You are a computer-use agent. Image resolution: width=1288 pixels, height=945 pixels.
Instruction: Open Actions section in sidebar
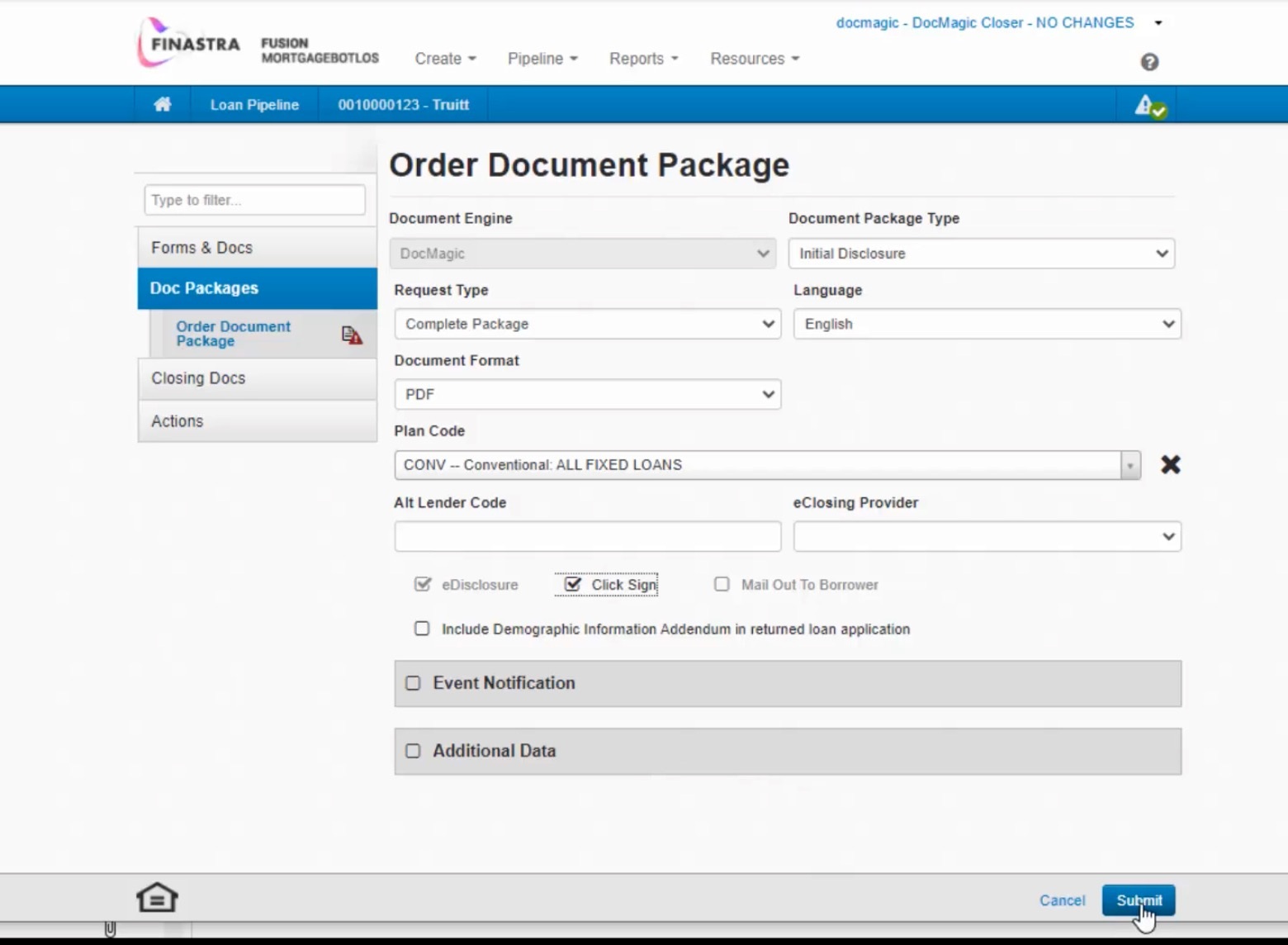click(x=257, y=421)
